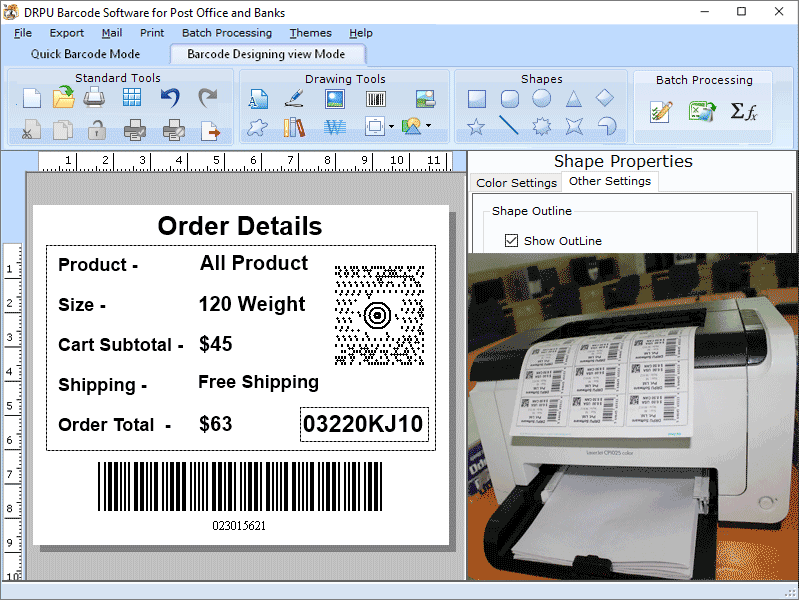Click the batch edit checklist icon

[x=661, y=112]
